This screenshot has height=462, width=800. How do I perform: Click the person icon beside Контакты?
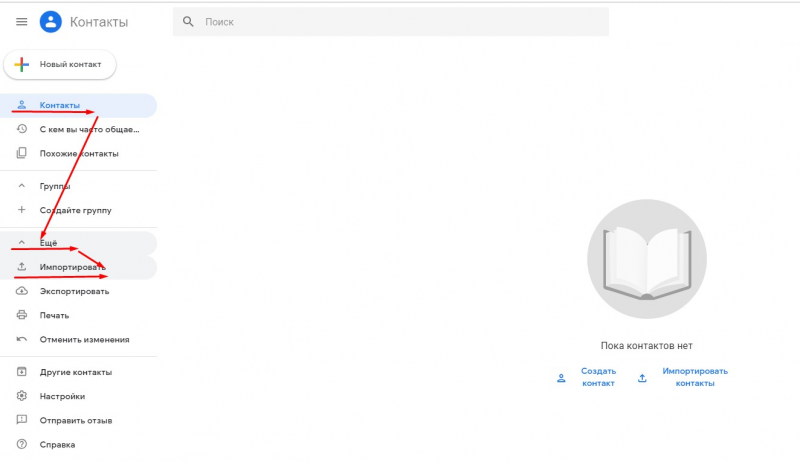point(21,105)
